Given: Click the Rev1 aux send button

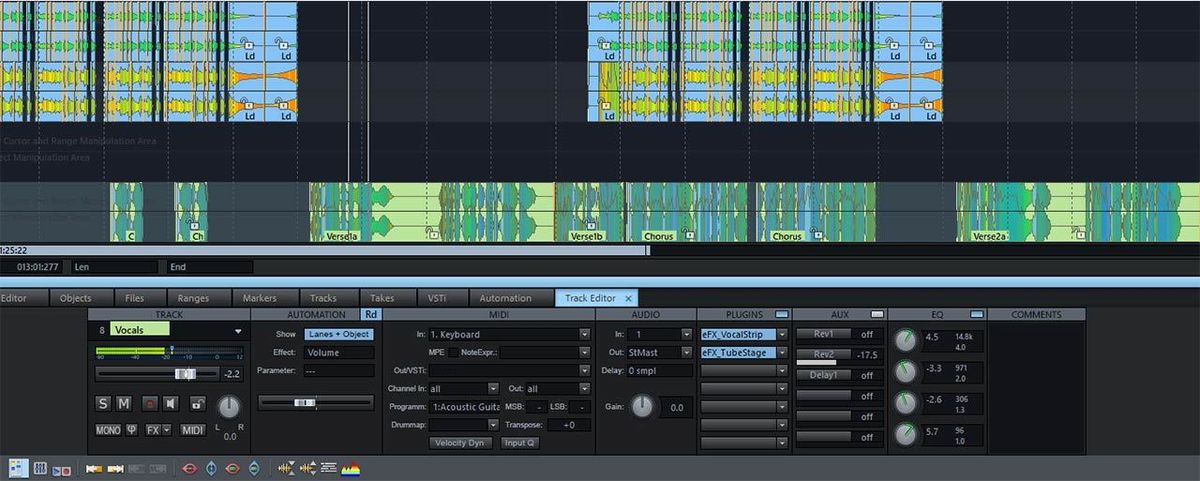Looking at the screenshot, I should [824, 334].
